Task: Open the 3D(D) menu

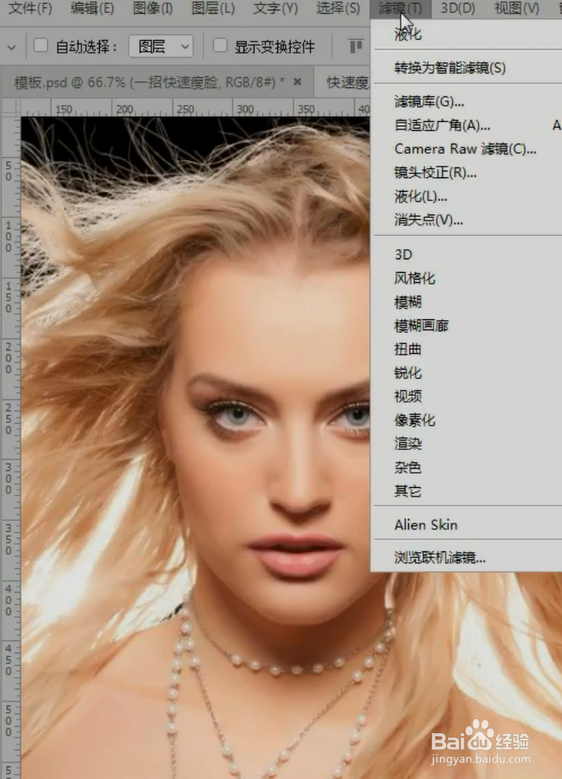Action: [x=458, y=8]
